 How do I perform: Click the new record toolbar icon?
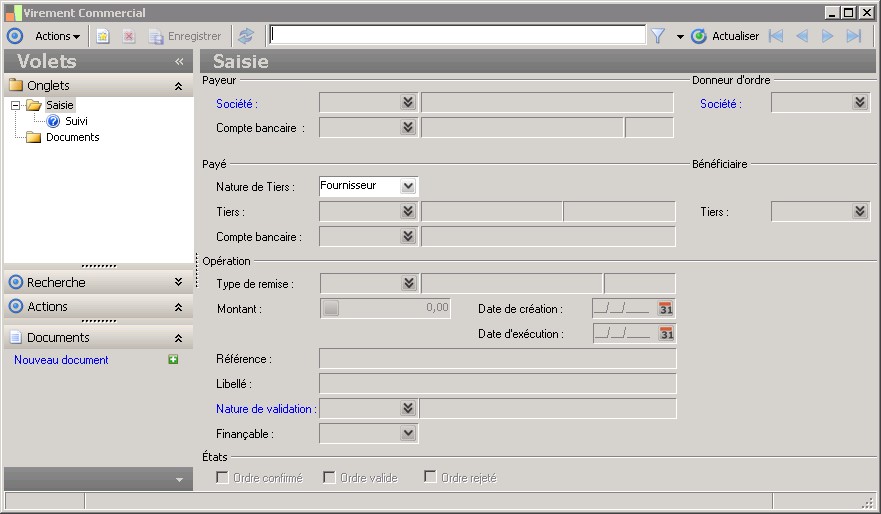coord(102,37)
